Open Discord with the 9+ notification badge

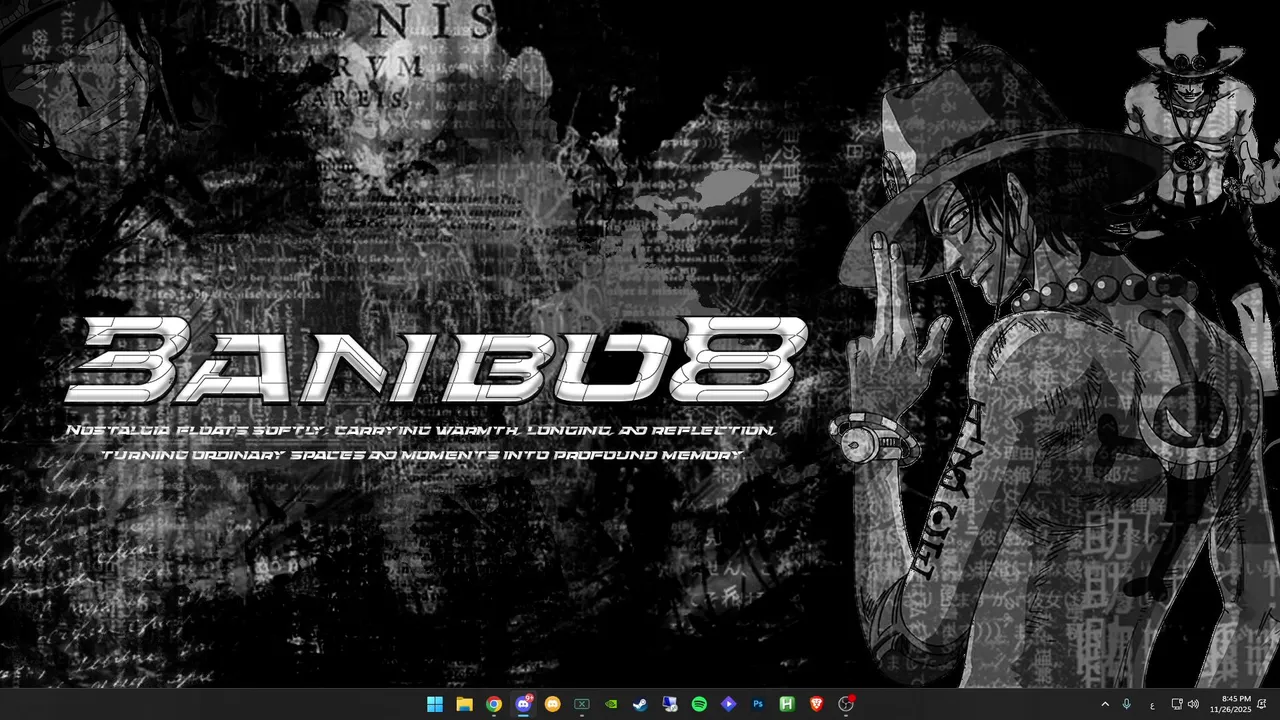coord(523,704)
